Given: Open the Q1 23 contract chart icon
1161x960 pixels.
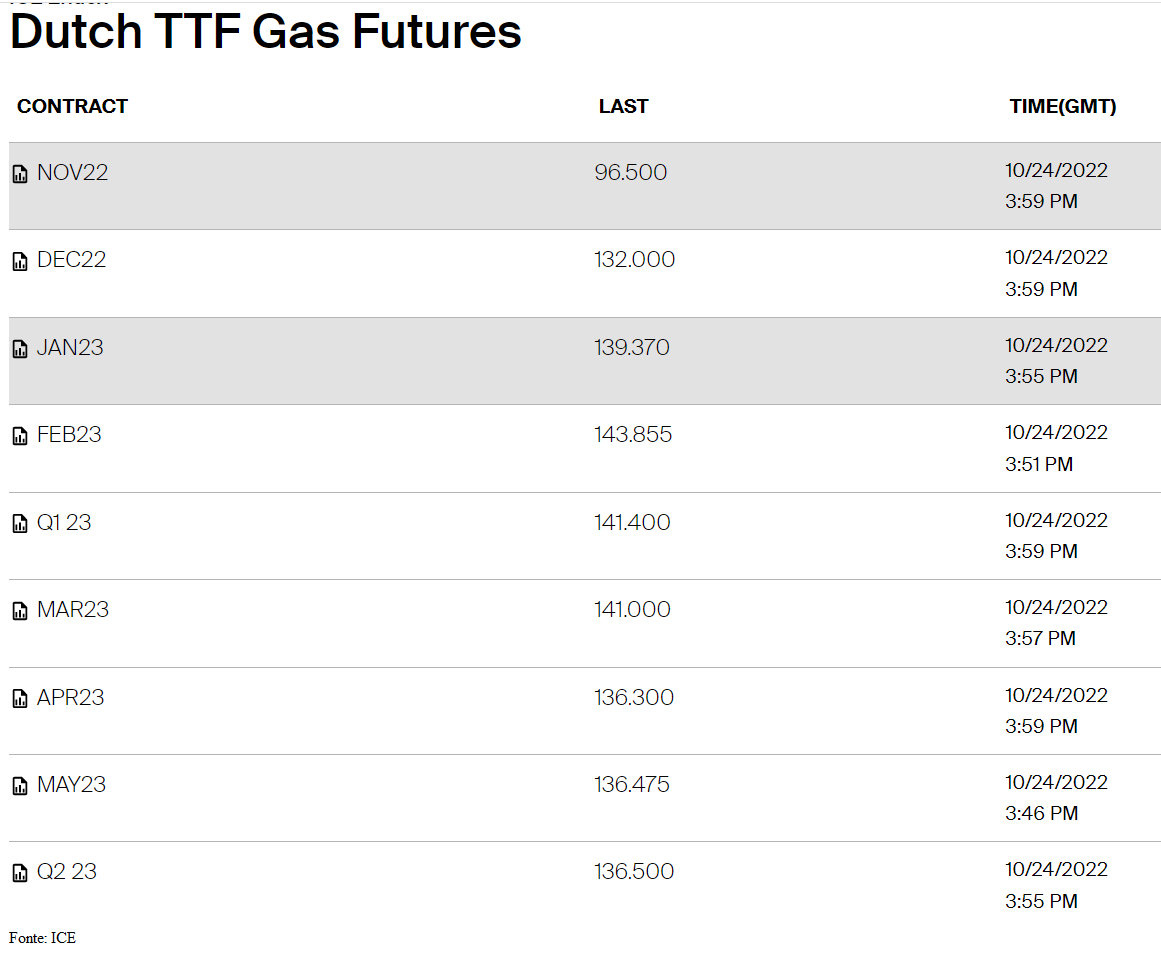Looking at the screenshot, I should click(20, 524).
